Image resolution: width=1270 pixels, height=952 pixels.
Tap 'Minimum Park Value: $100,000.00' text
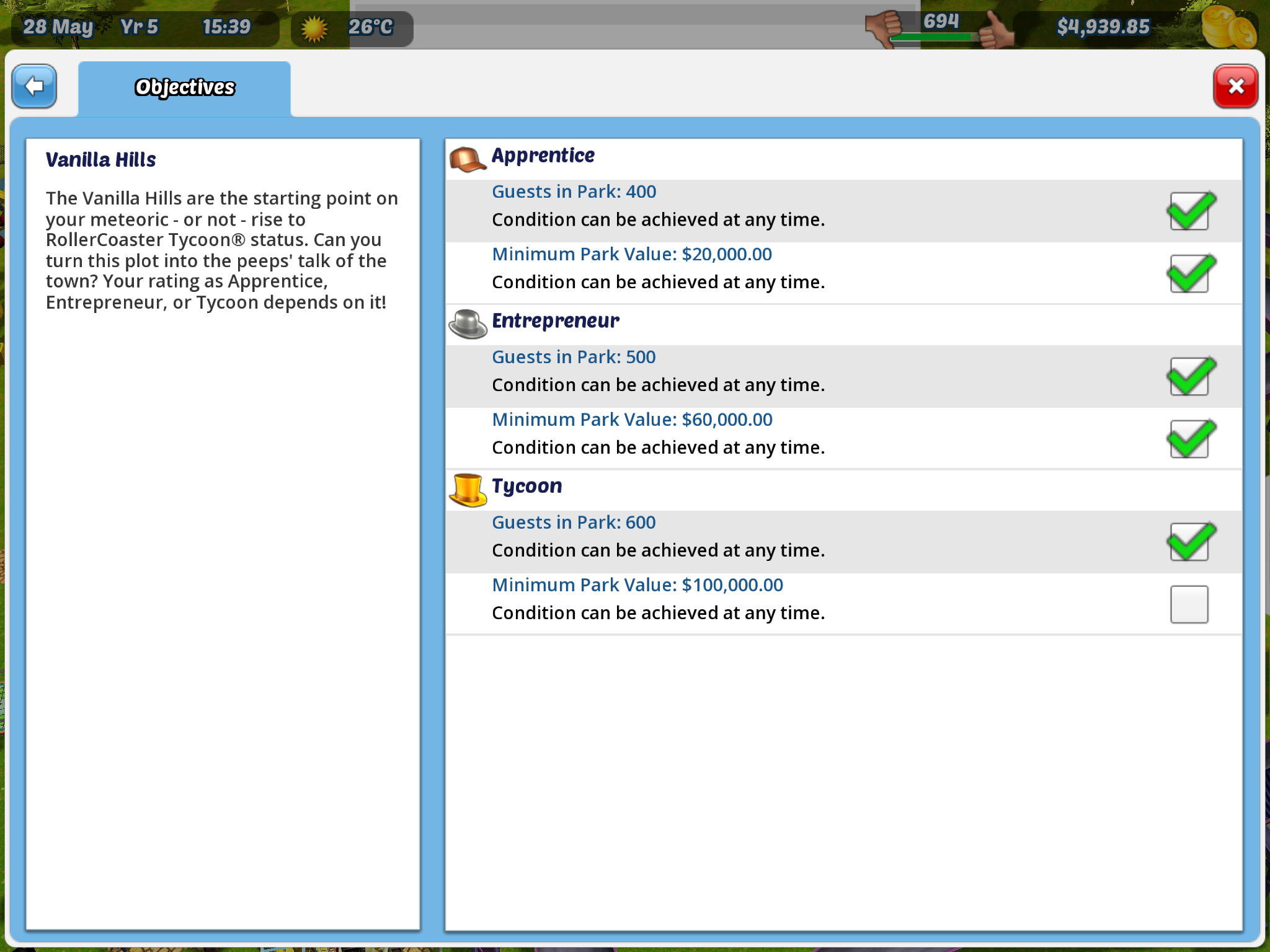637,585
